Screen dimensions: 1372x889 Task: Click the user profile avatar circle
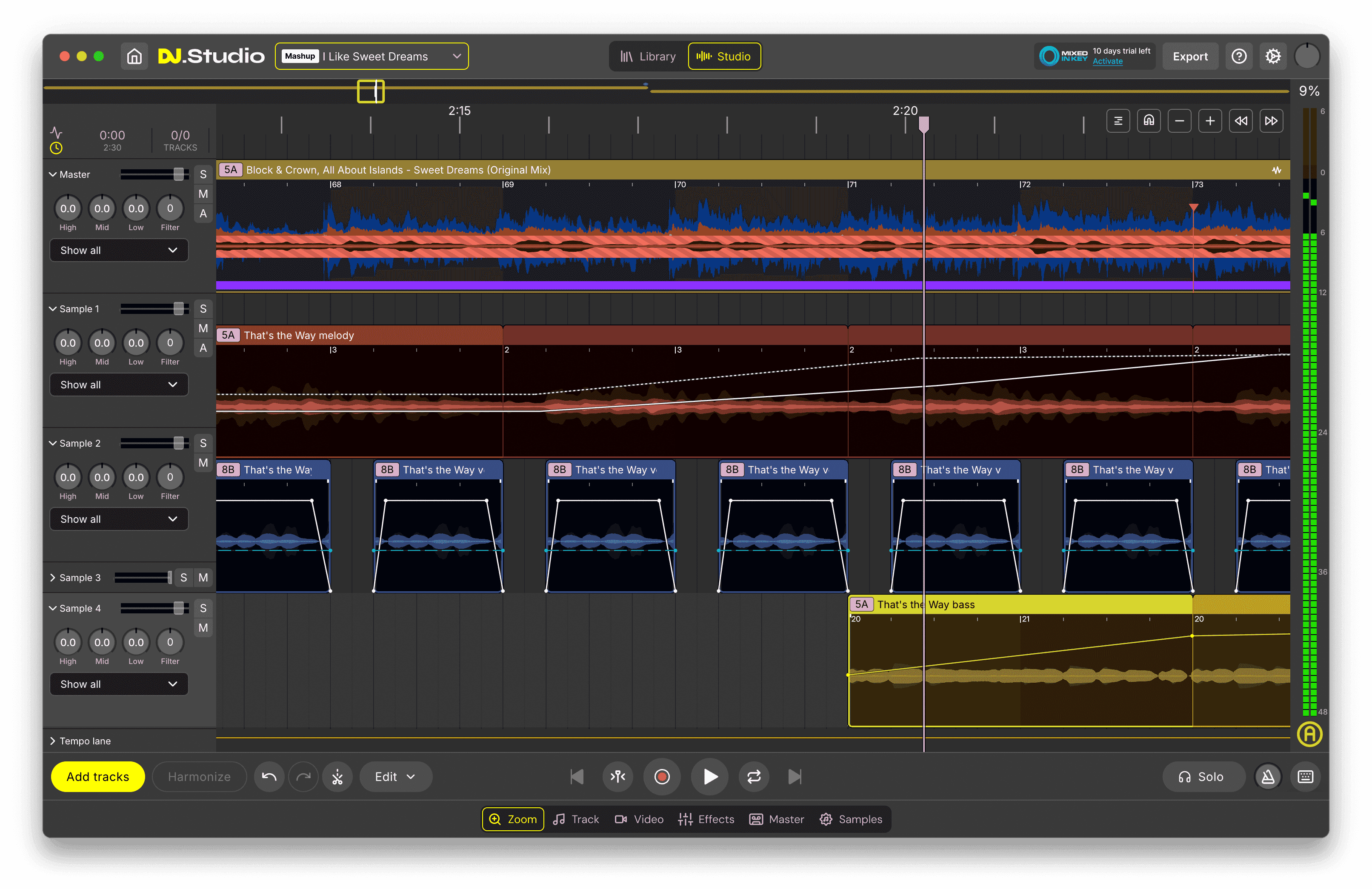[x=1307, y=57]
